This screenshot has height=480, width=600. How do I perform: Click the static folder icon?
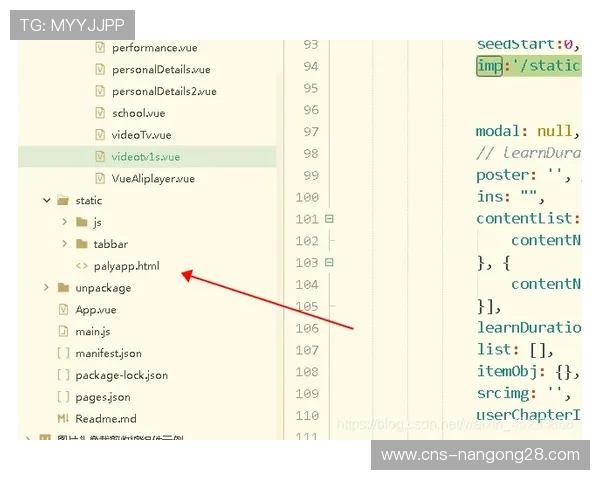tap(63, 200)
